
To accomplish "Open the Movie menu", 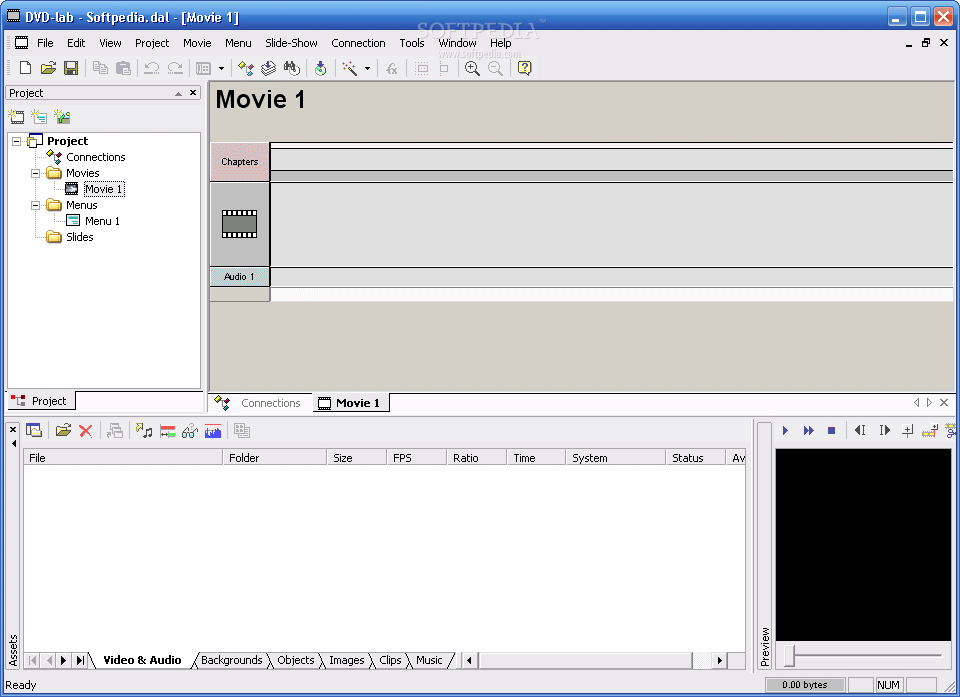I will pyautogui.click(x=197, y=43).
